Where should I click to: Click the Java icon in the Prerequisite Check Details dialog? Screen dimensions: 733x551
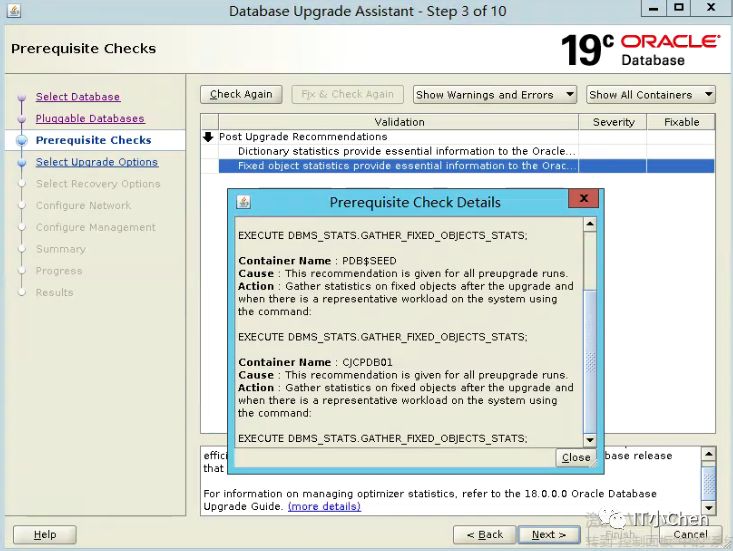[x=243, y=202]
